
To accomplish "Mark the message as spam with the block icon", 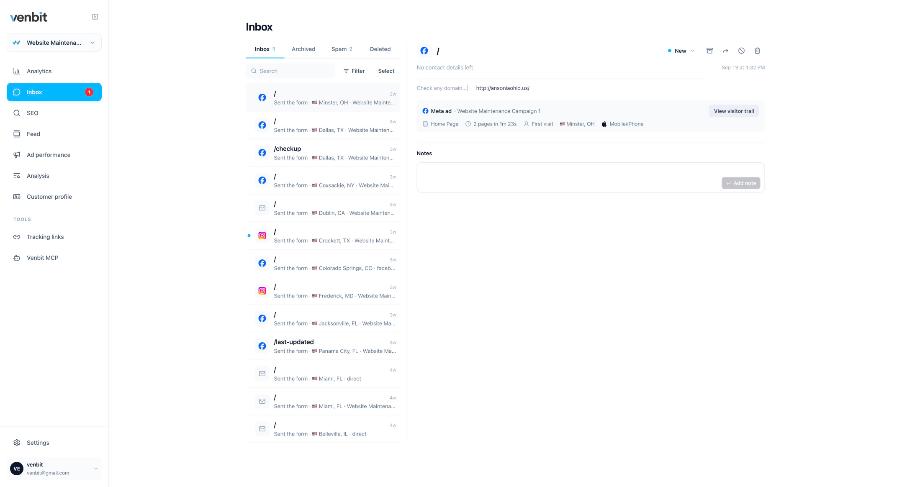I will point(742,51).
